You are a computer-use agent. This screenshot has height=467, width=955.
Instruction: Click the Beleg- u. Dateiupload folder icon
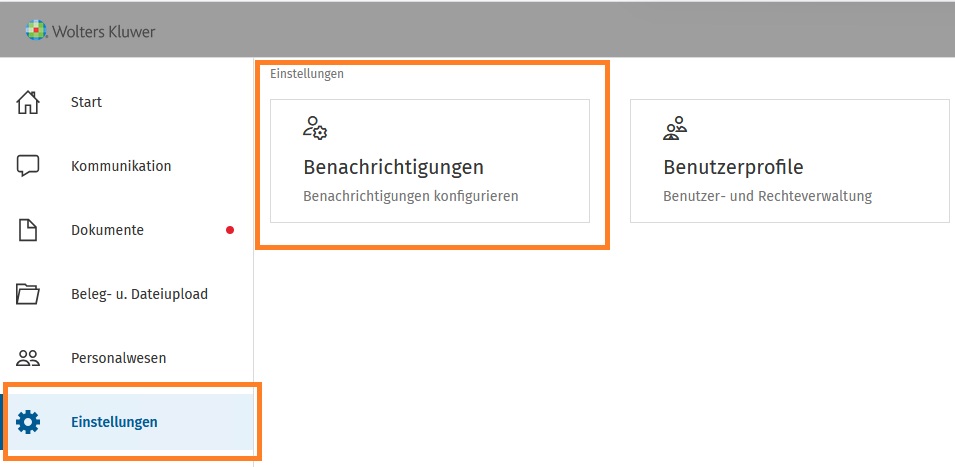(27, 294)
